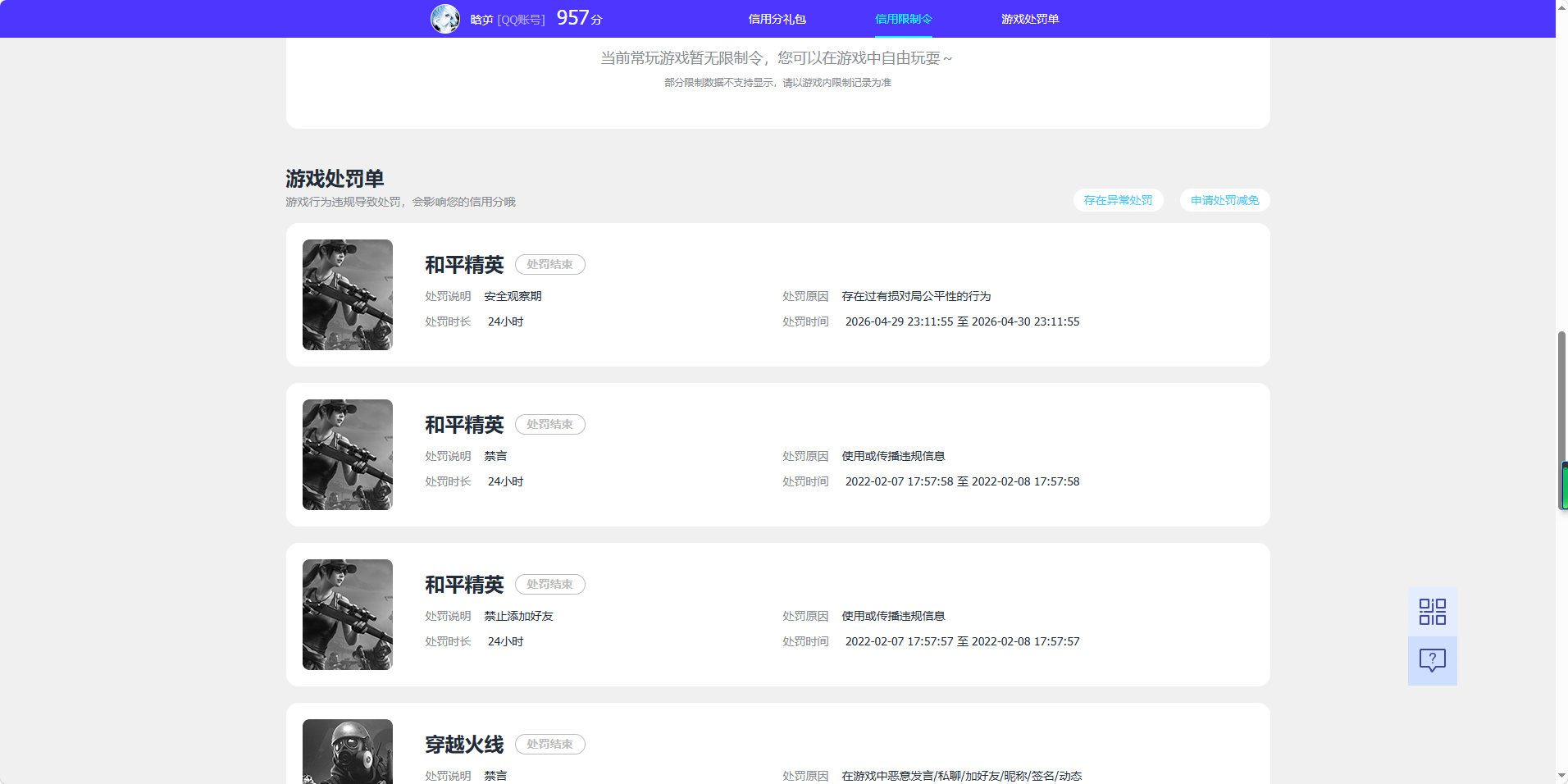Open 和平精英 thumbnail for 安全观察期 record

348,294
